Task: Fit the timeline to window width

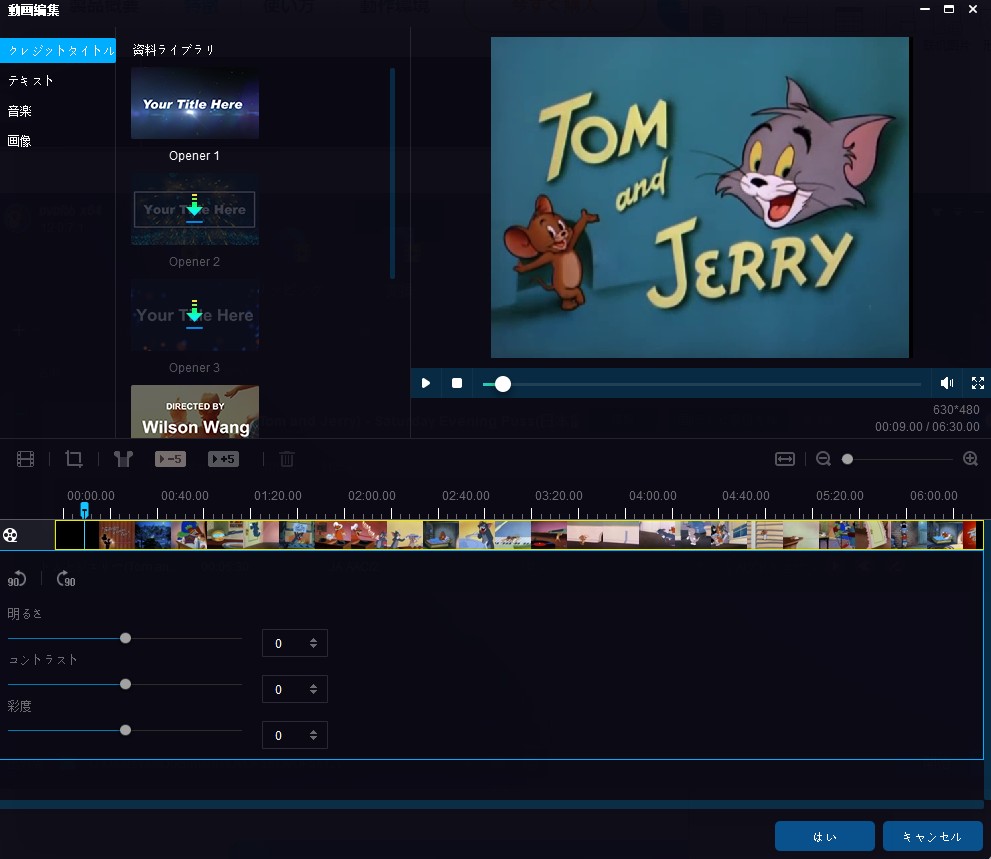Action: (x=785, y=459)
